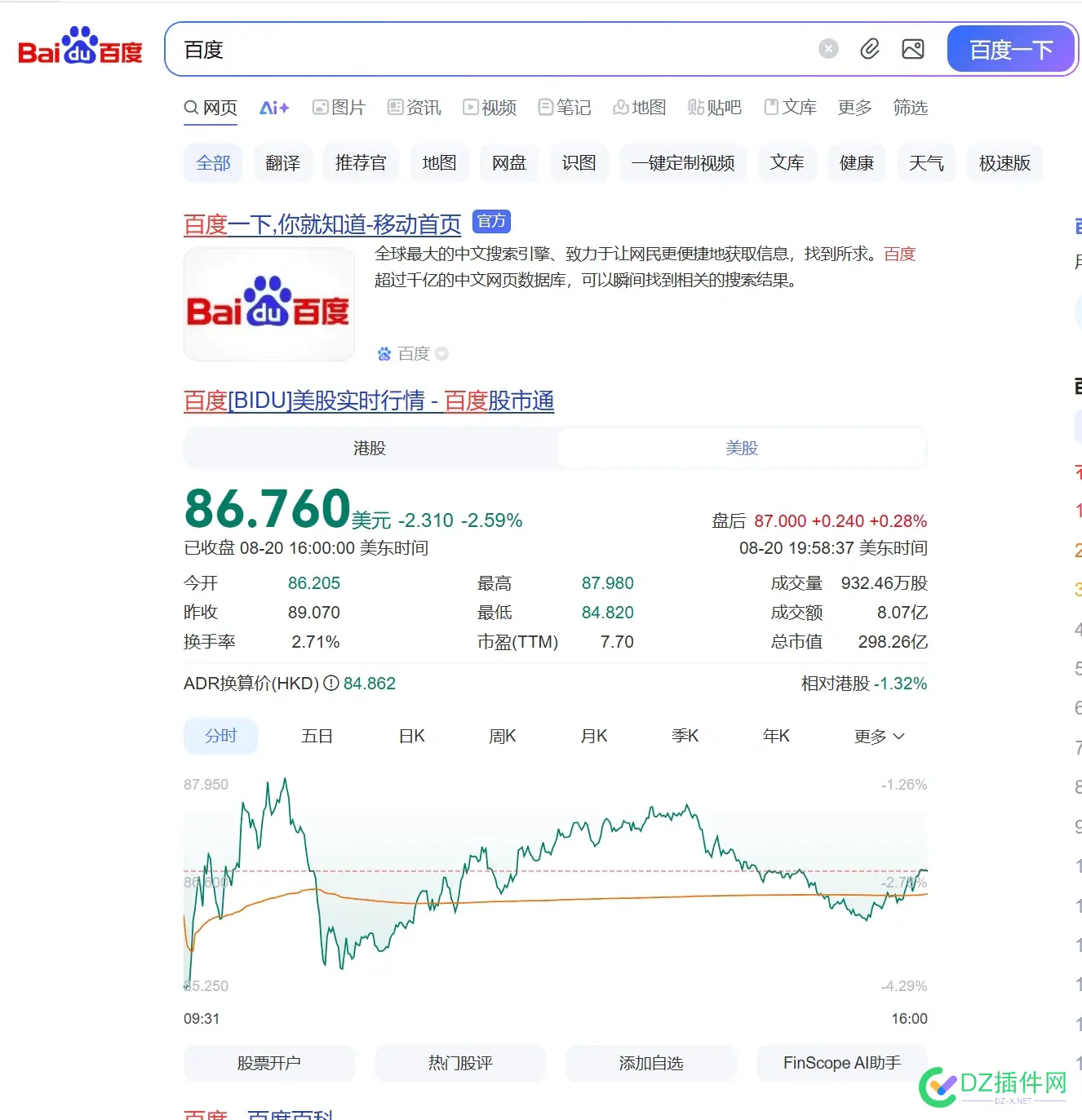Open the 筛选 filter options
This screenshot has width=1082, height=1120.
click(910, 108)
